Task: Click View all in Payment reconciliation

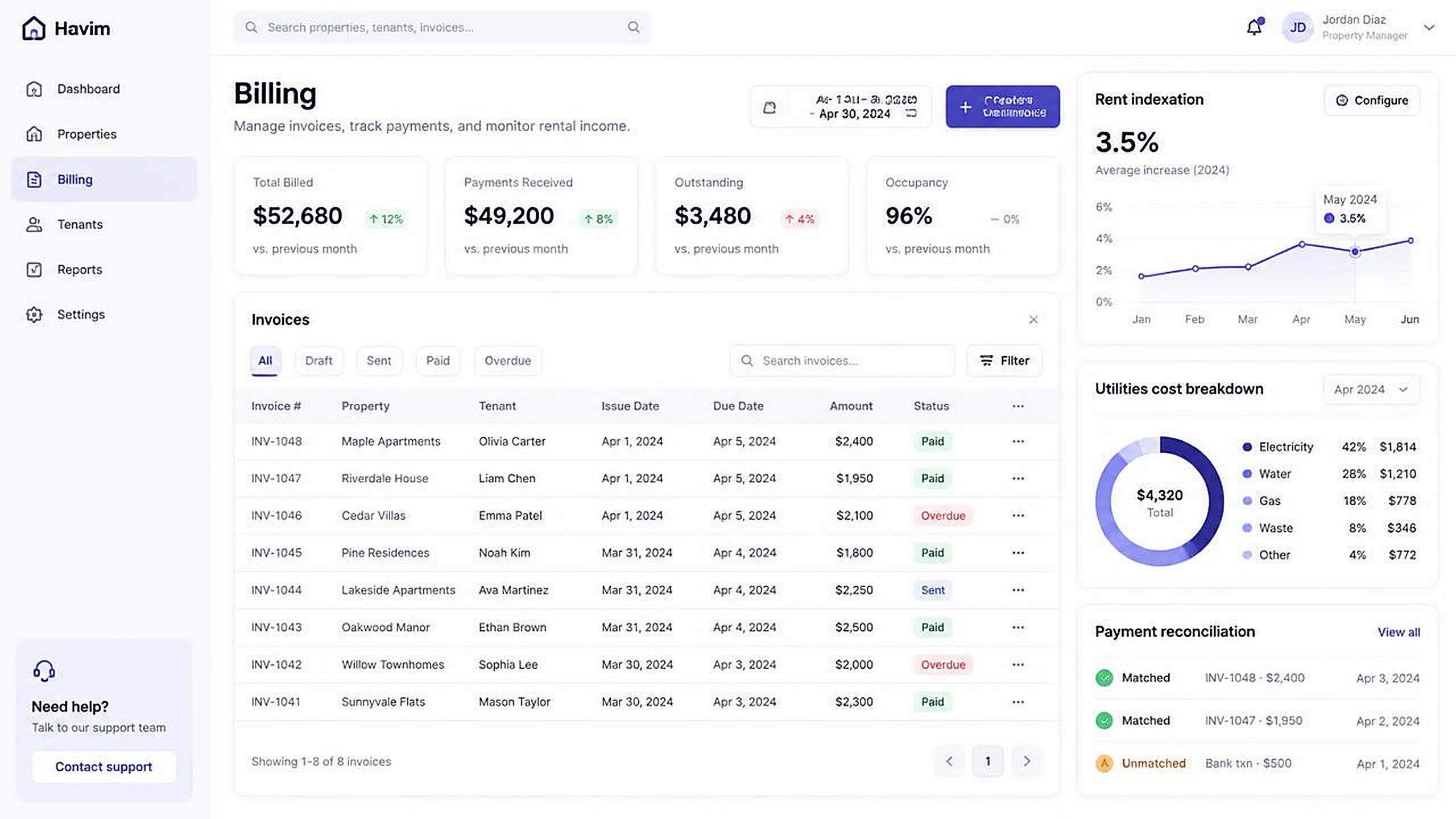Action: (1399, 632)
